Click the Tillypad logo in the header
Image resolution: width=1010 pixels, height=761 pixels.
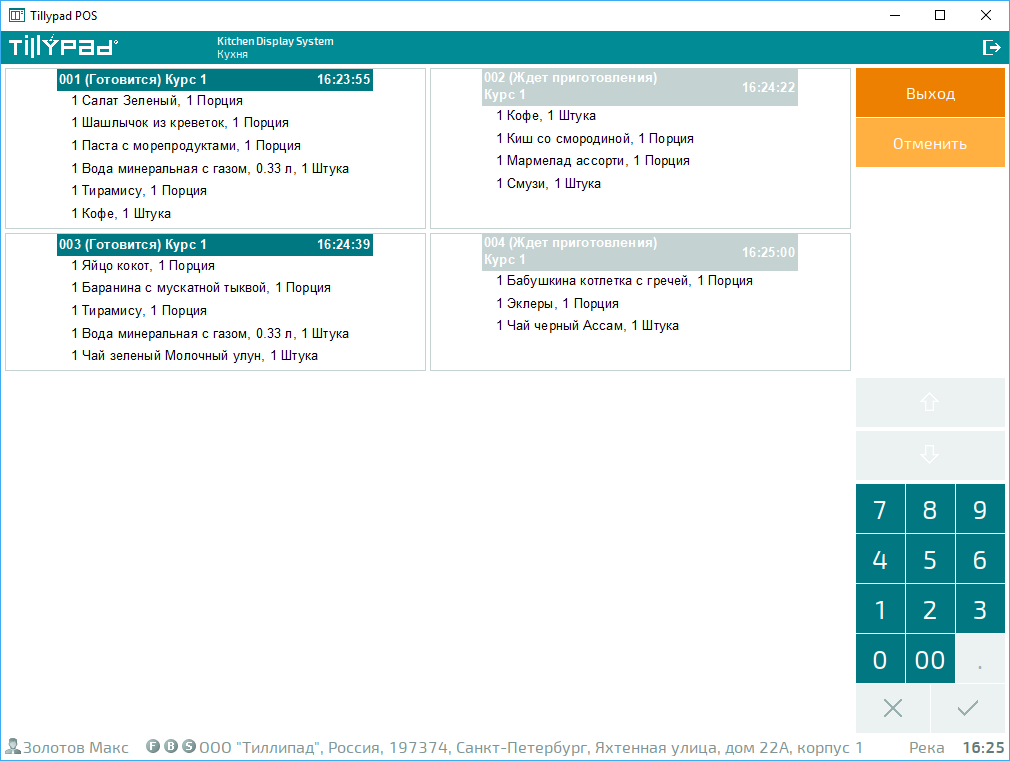tap(63, 46)
